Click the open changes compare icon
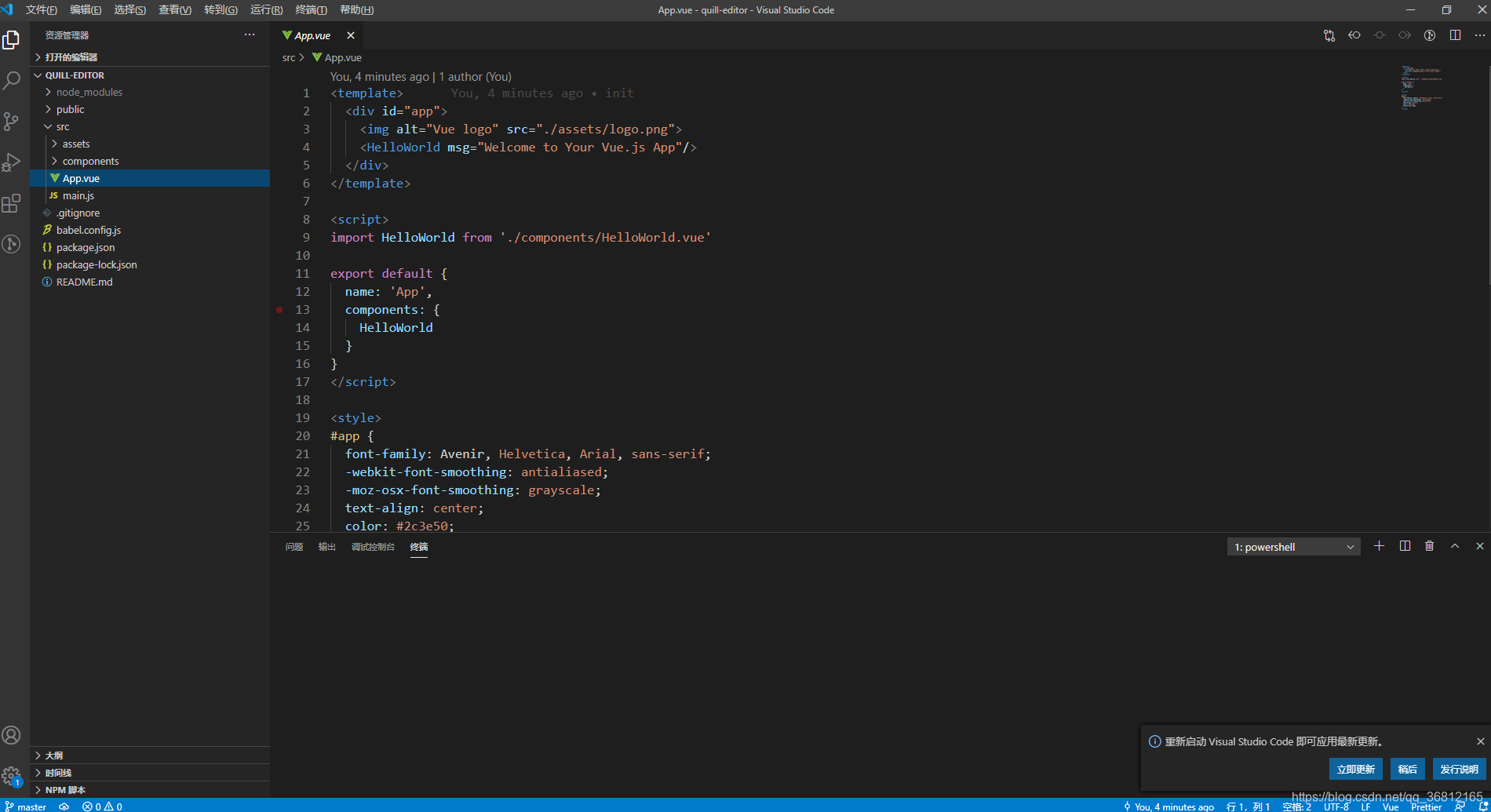Screen dimensions: 1491x812 click(x=1329, y=35)
